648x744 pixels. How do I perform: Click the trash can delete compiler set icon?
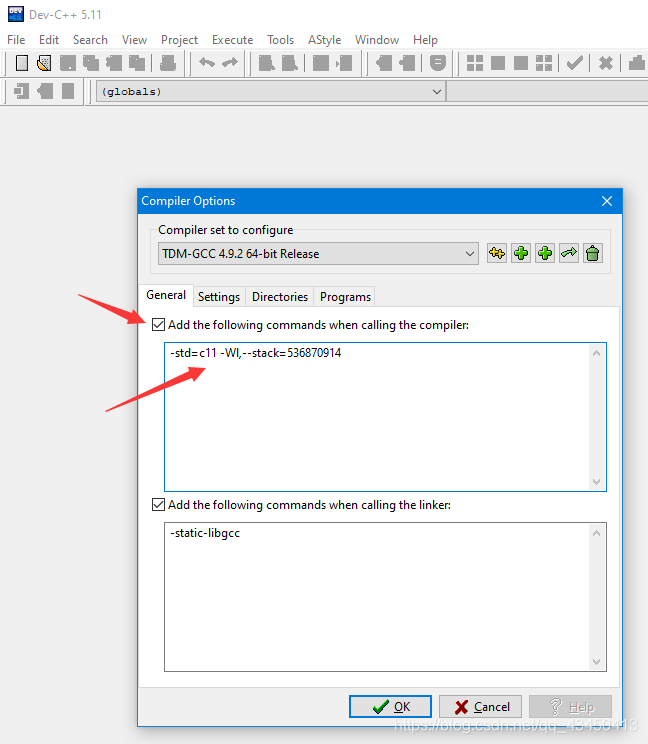592,253
